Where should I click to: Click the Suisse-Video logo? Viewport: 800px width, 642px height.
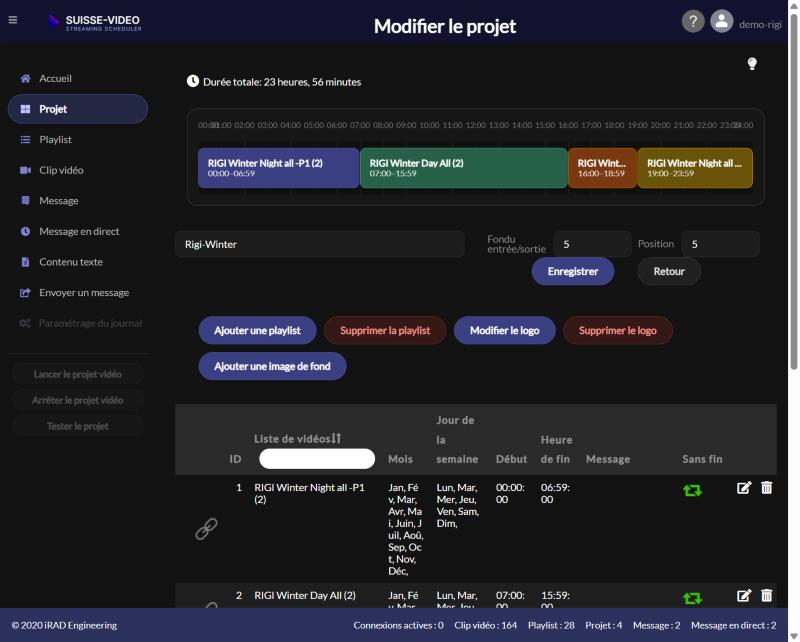point(94,22)
